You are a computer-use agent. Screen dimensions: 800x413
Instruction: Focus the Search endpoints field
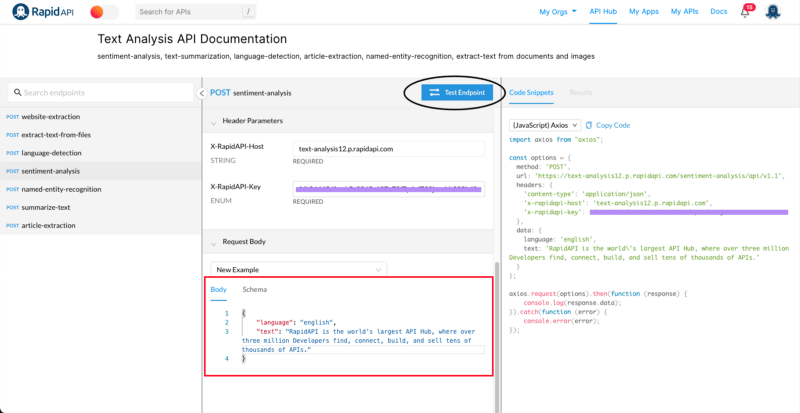(x=101, y=93)
